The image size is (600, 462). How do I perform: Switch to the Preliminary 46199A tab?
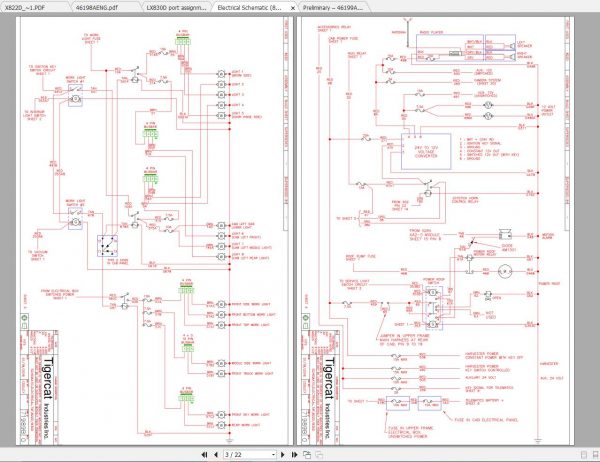(x=333, y=7)
